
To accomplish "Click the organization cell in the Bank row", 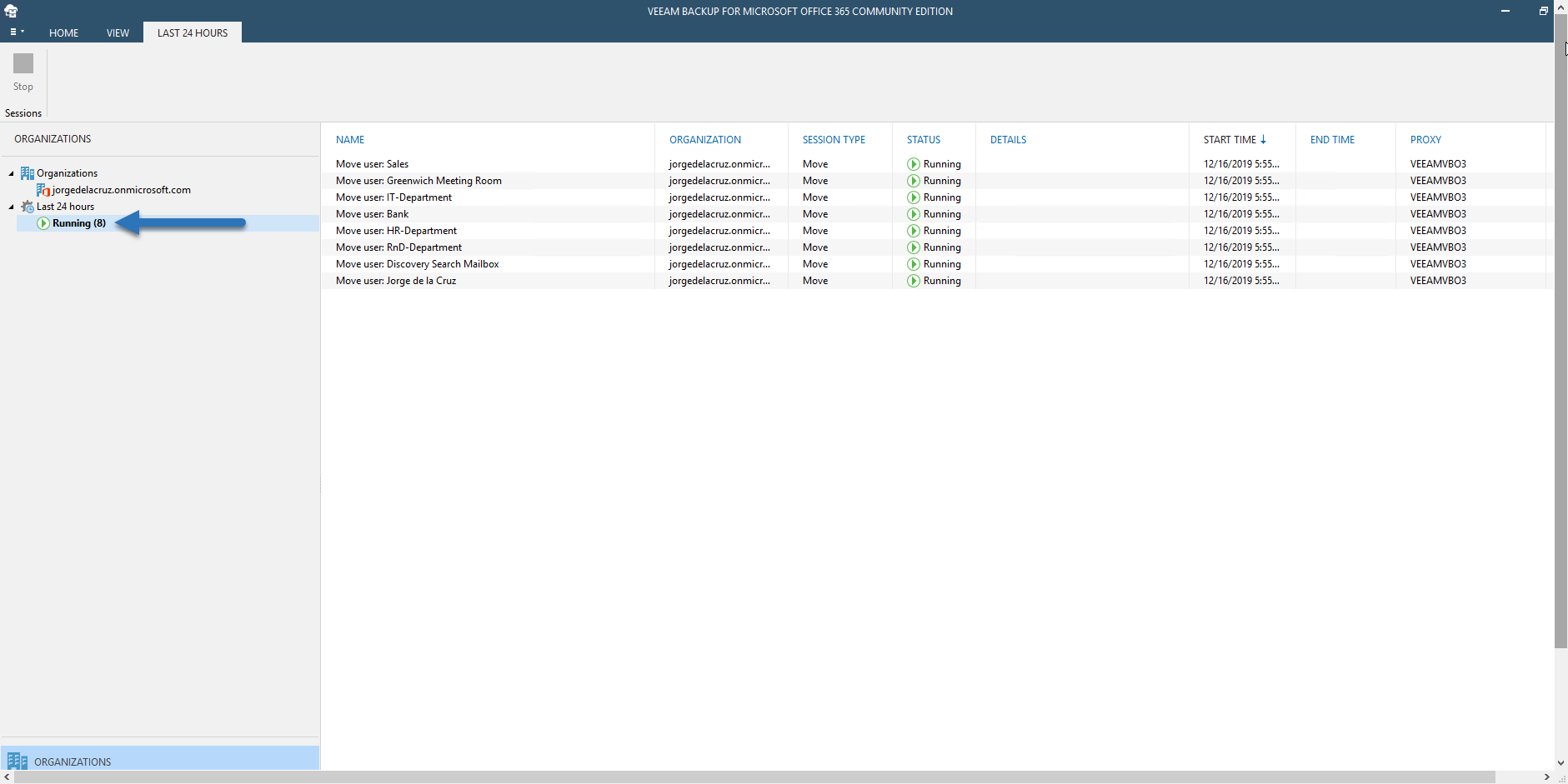I will 719,214.
